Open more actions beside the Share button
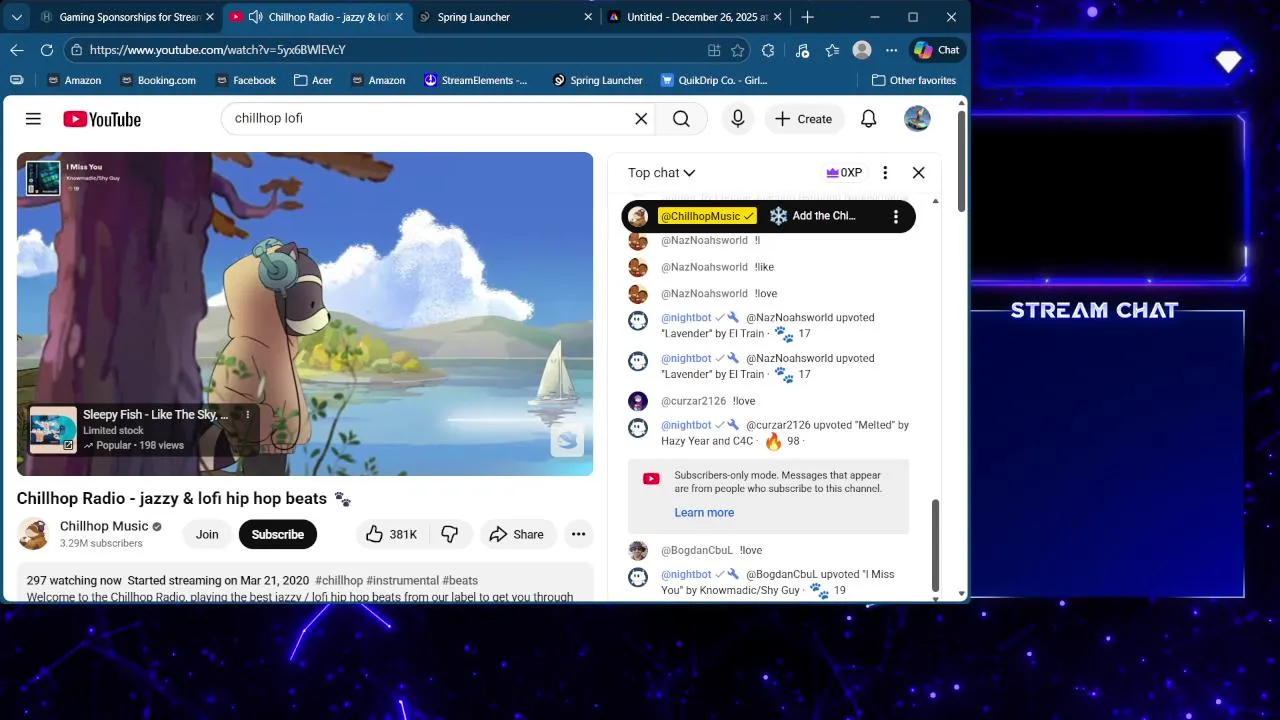Image resolution: width=1280 pixels, height=720 pixels. click(578, 534)
